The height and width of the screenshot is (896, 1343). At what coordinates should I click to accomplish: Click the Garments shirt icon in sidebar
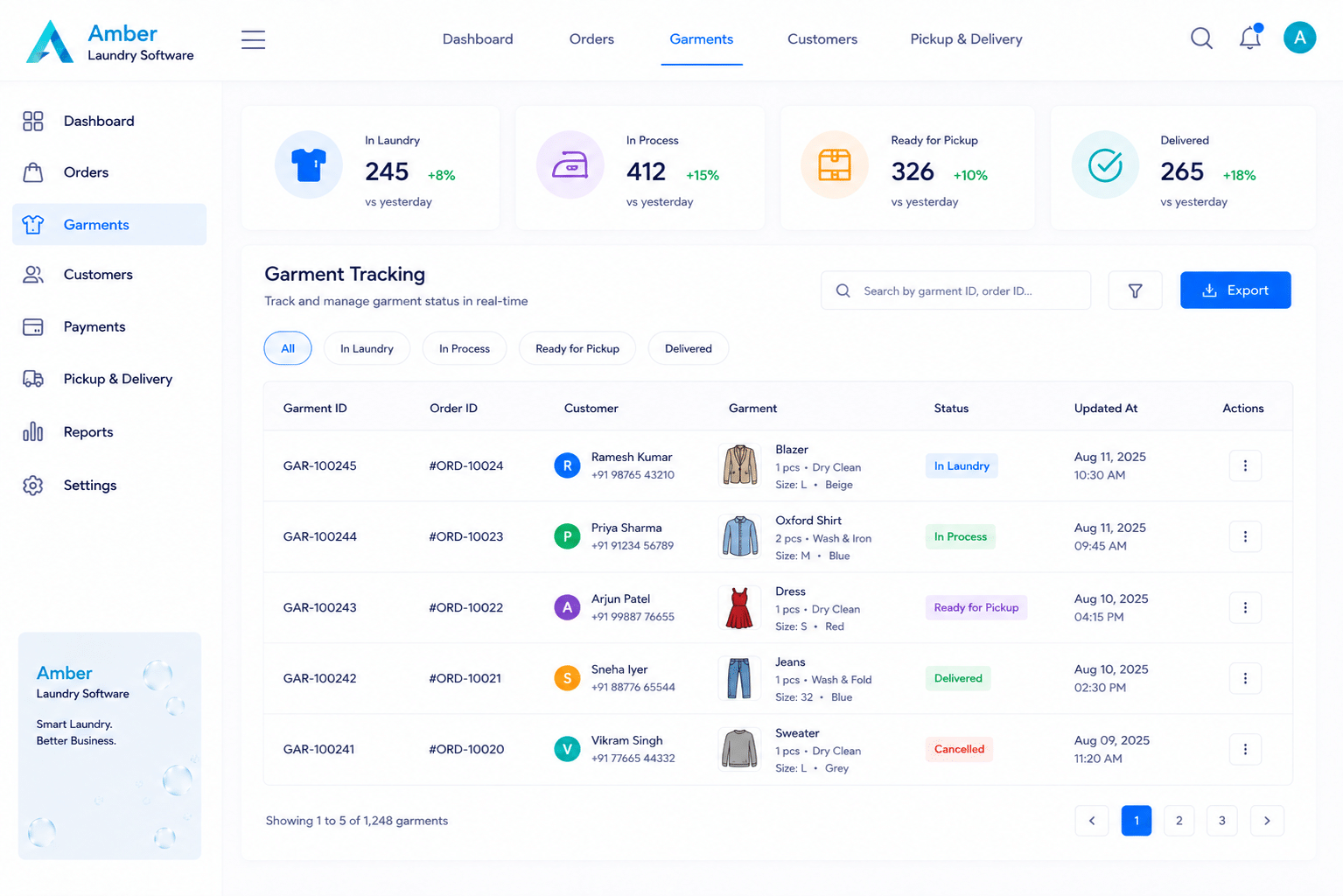tap(33, 225)
